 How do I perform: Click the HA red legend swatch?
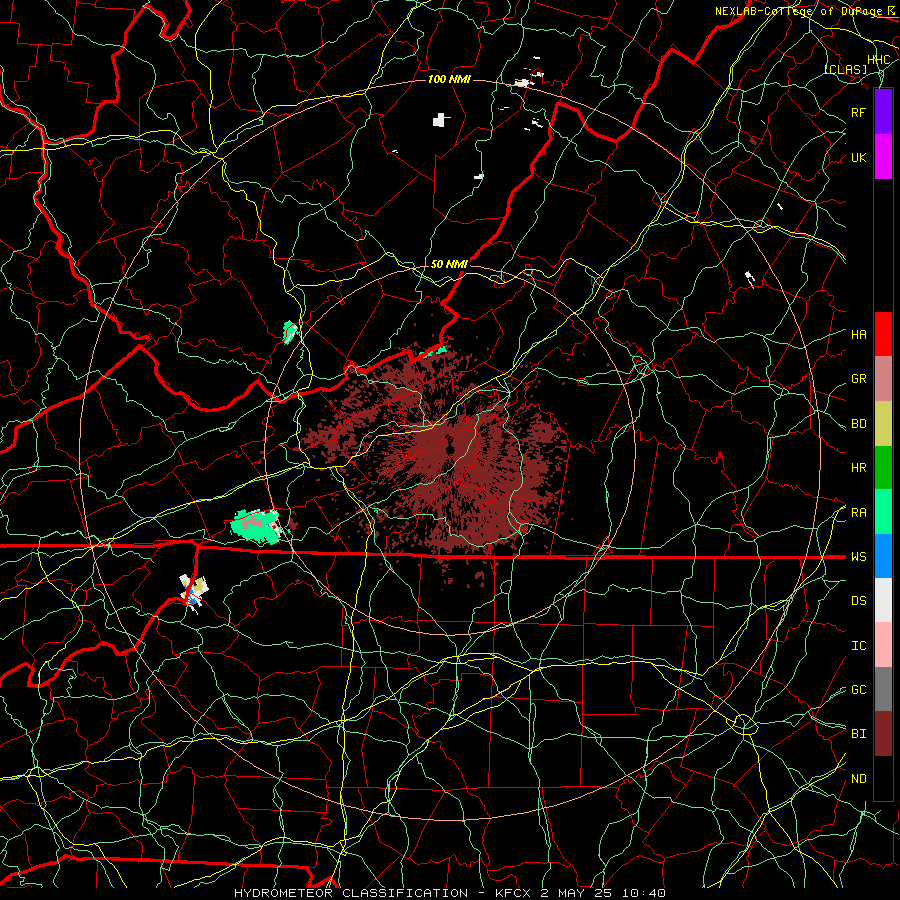click(883, 334)
